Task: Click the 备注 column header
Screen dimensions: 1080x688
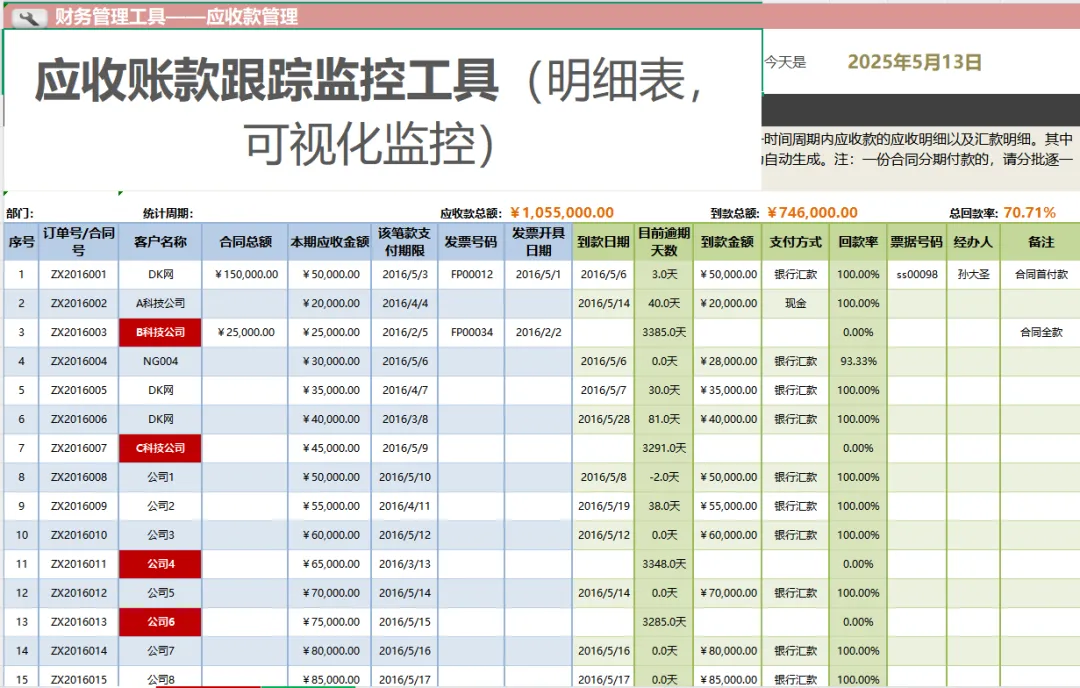Action: [1041, 242]
